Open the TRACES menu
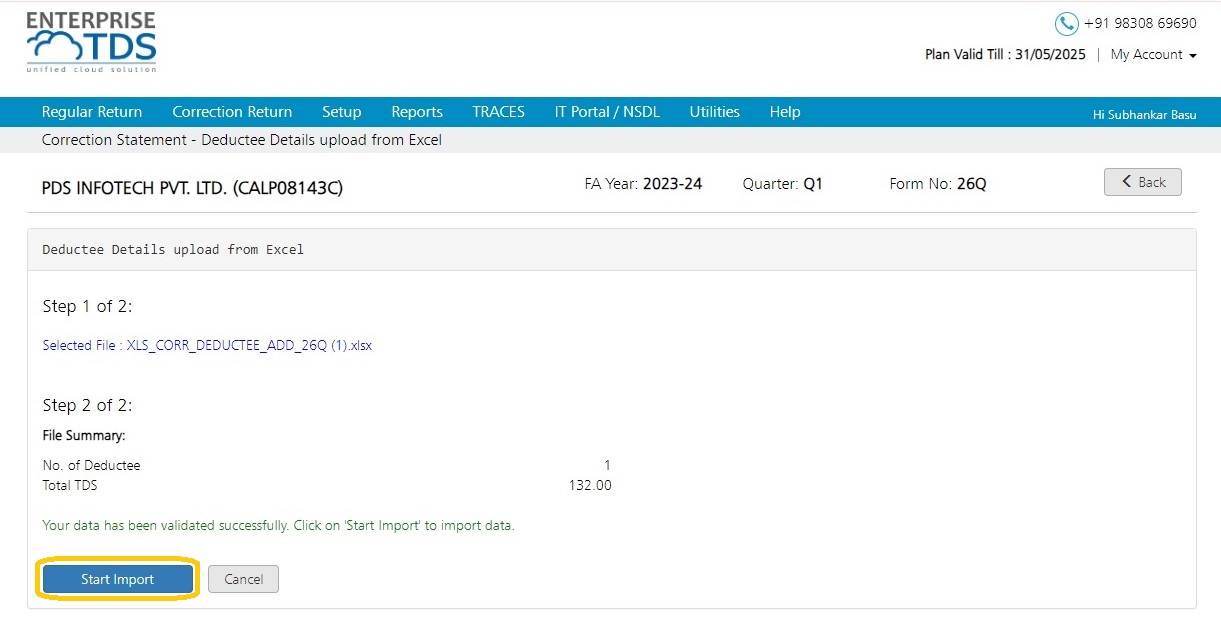The width and height of the screenshot is (1221, 617). point(499,112)
